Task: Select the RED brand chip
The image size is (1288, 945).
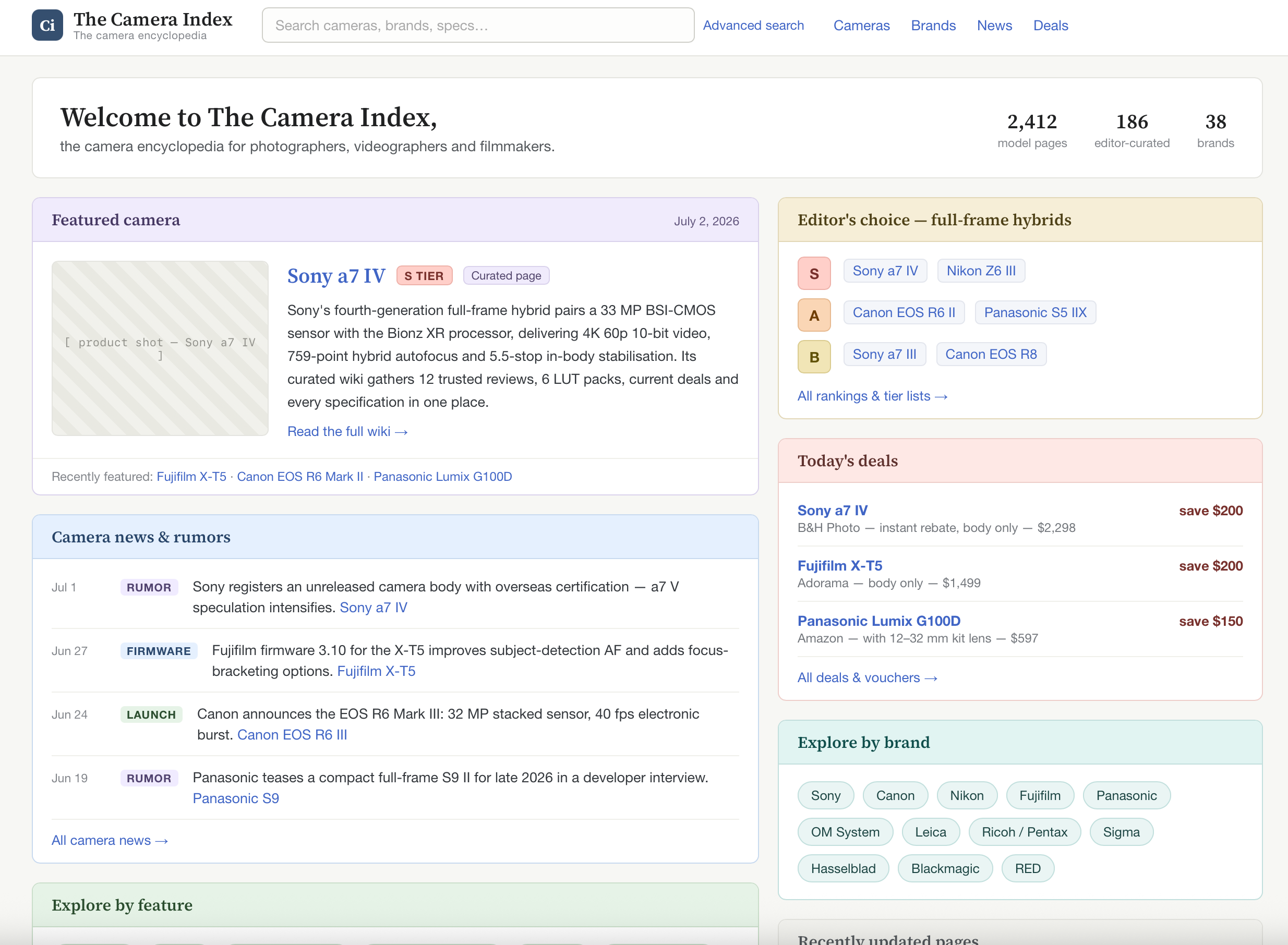Action: [1028, 869]
